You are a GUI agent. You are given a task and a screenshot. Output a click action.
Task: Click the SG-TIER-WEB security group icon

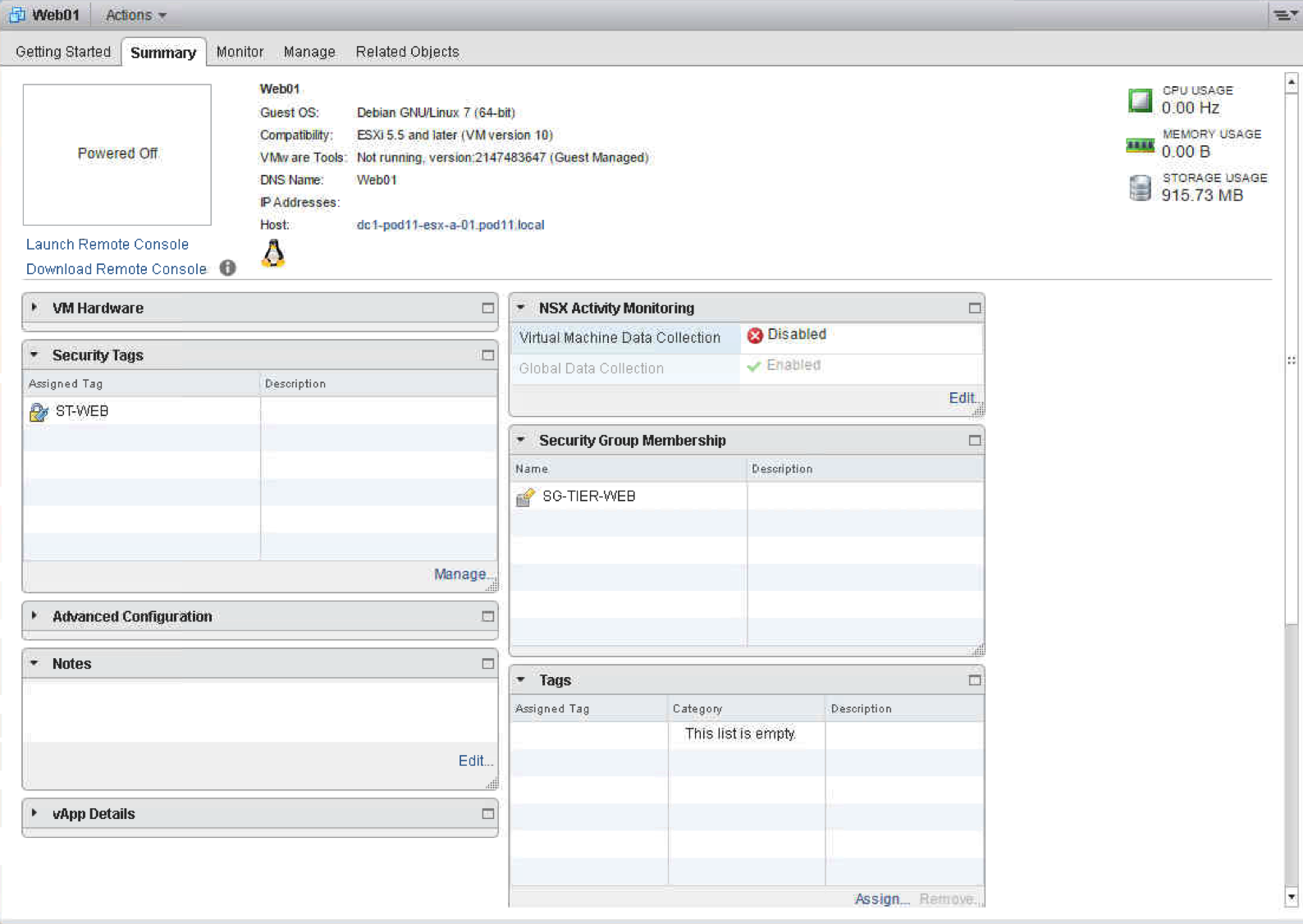point(525,496)
